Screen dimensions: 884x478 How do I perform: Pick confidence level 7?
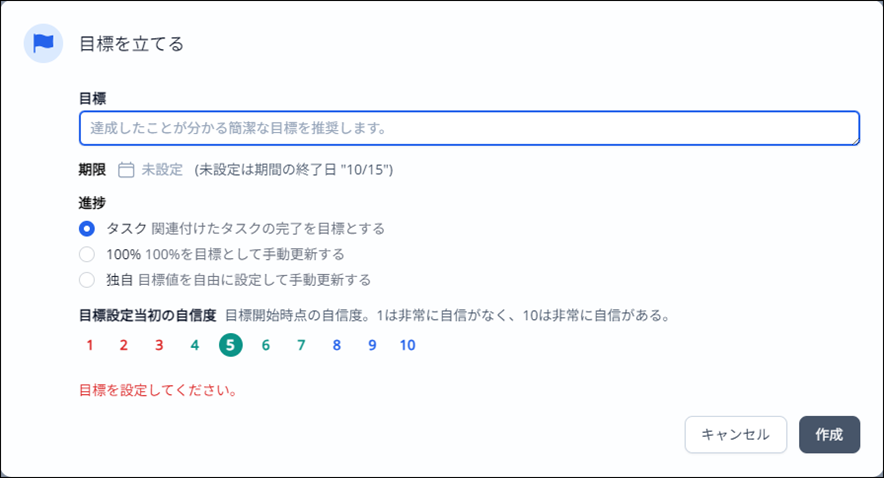[301, 345]
